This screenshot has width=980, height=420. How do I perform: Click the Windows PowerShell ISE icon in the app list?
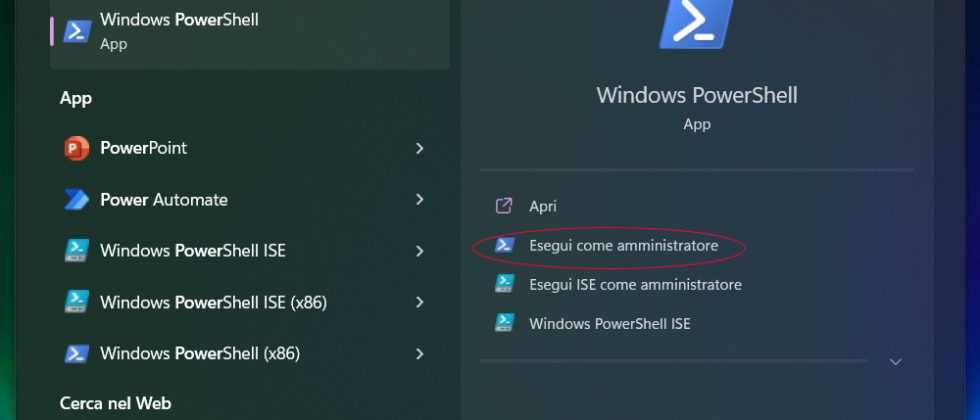coord(77,251)
